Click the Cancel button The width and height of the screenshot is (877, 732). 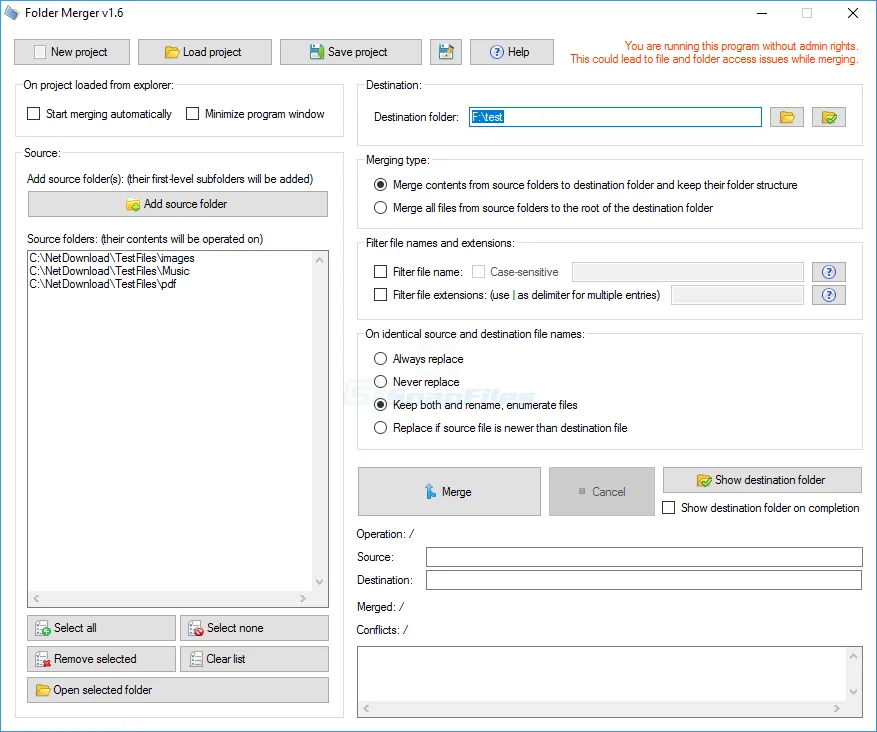click(x=602, y=492)
